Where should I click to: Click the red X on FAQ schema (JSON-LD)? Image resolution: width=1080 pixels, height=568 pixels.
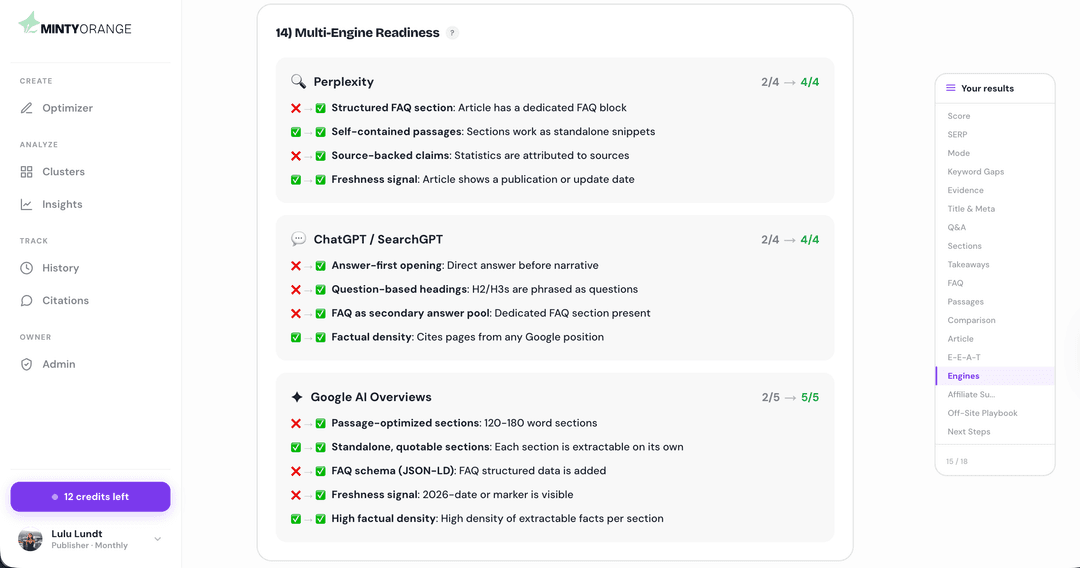coord(295,471)
